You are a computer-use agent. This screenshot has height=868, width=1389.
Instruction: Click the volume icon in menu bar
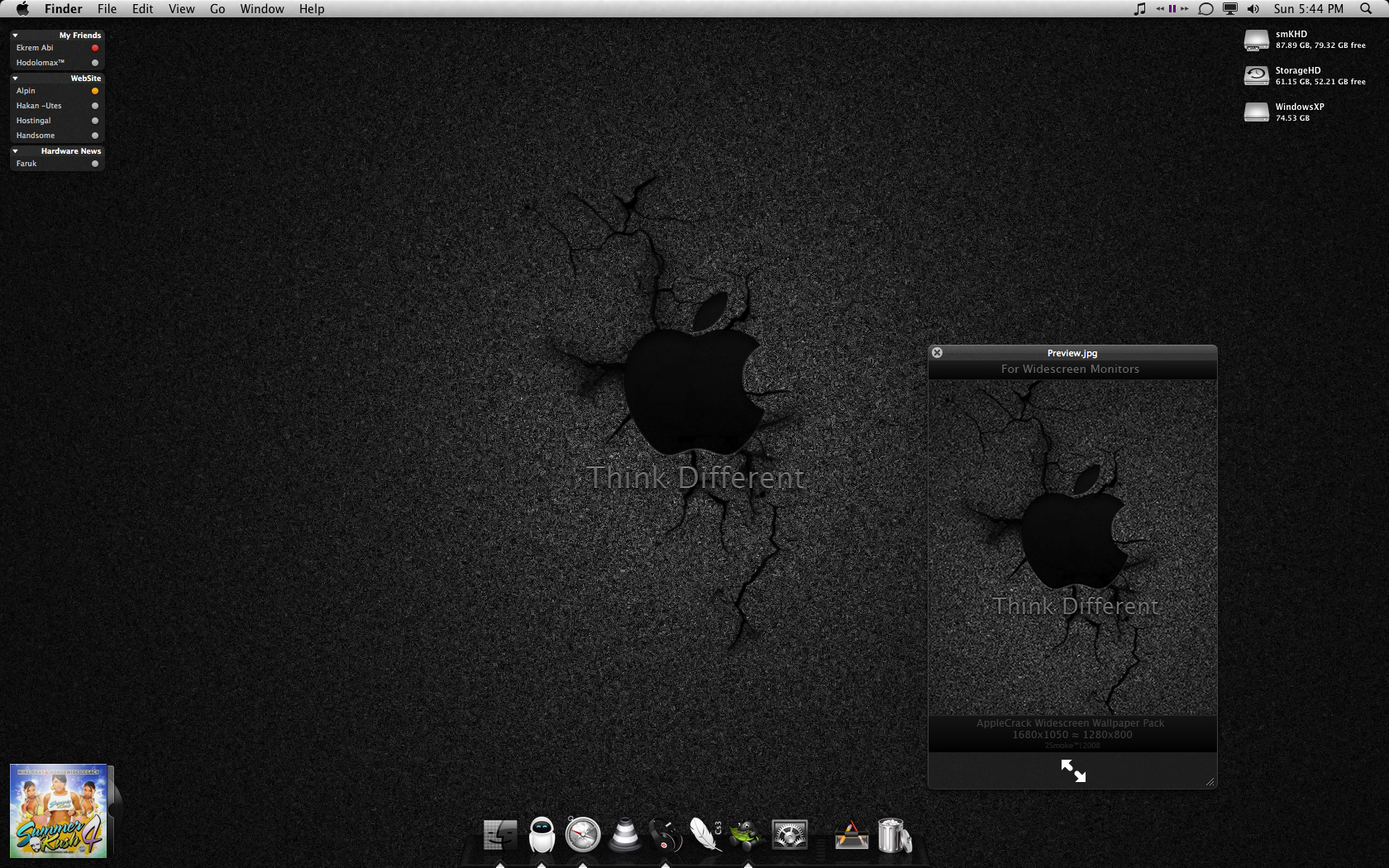(x=1253, y=8)
